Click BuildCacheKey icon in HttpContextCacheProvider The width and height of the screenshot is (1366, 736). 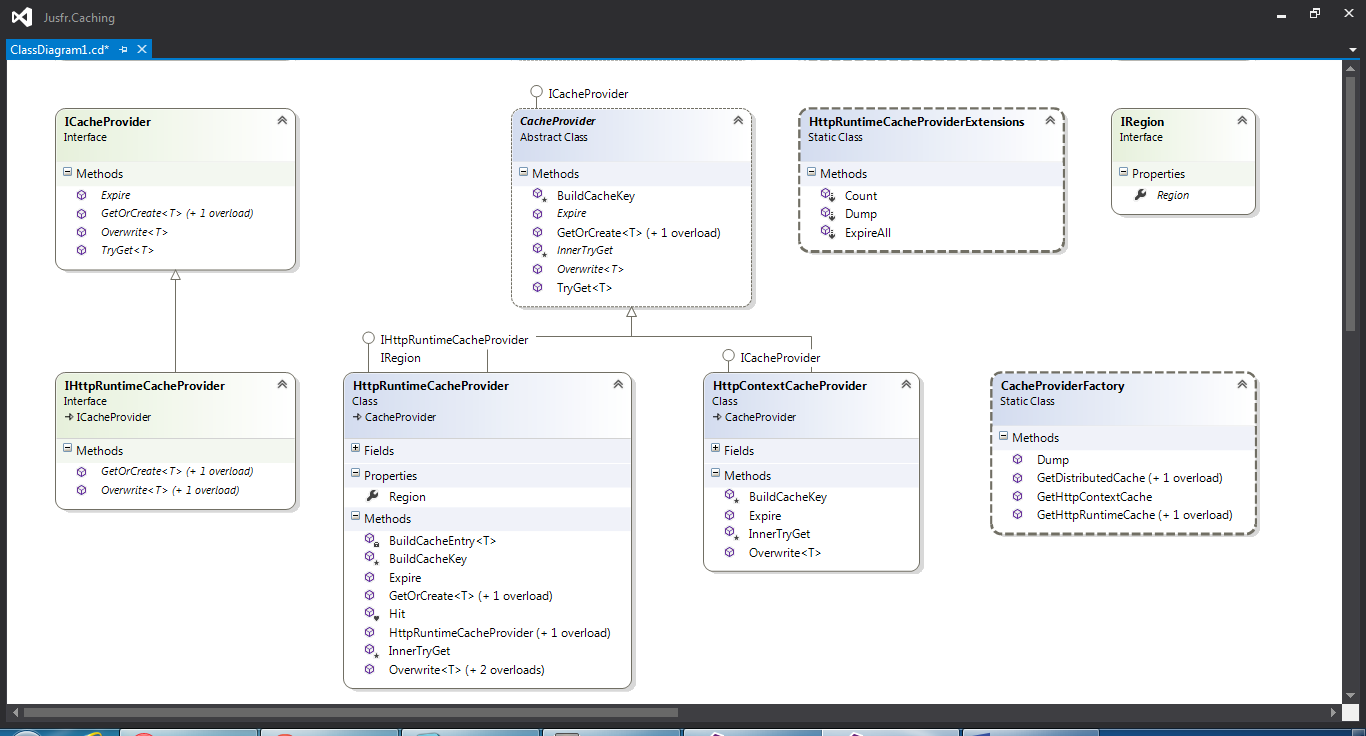pos(730,496)
